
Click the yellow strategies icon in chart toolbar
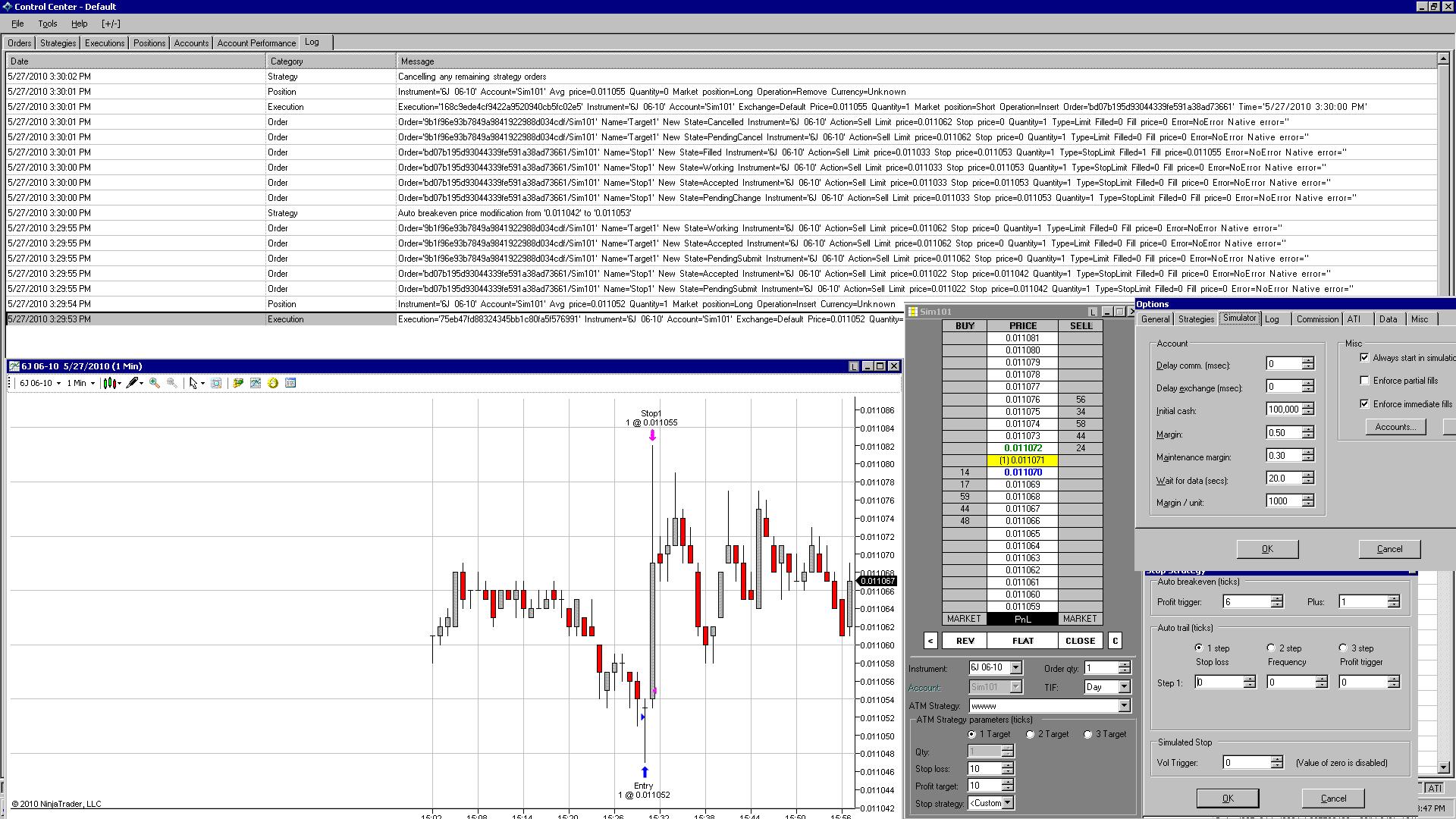coord(273,383)
